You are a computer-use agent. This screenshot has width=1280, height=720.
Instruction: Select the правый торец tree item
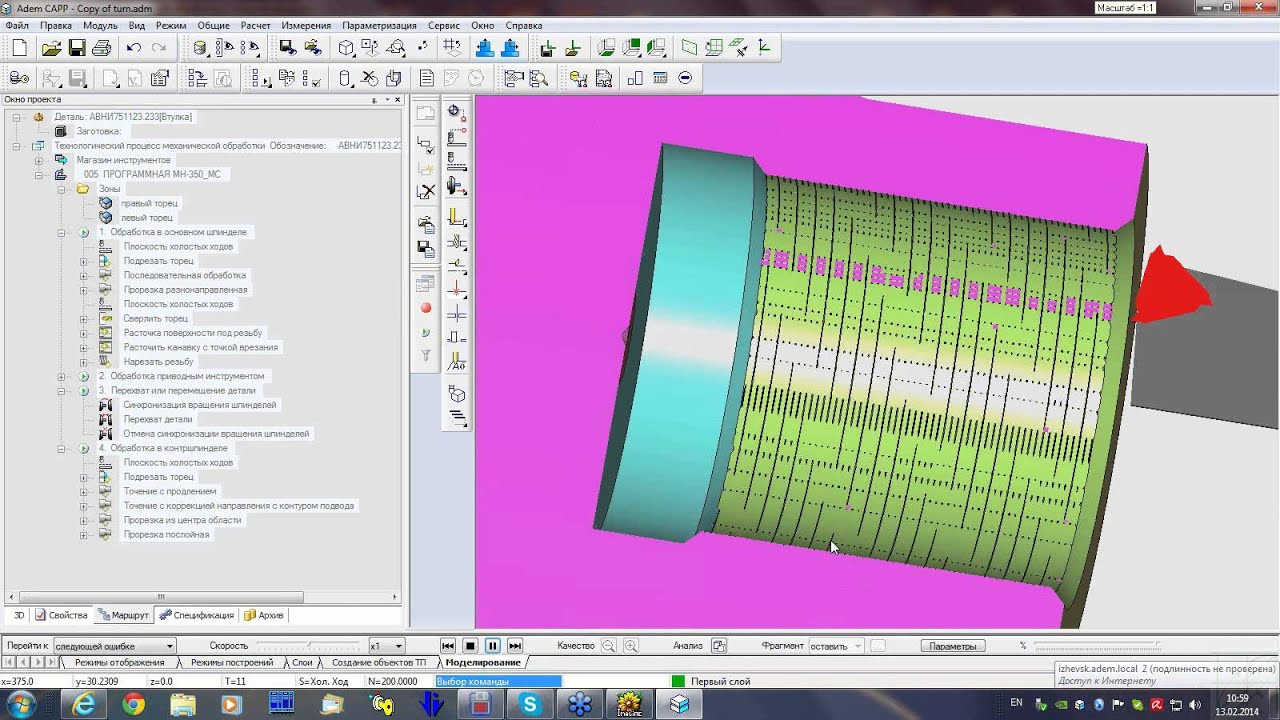(x=149, y=203)
